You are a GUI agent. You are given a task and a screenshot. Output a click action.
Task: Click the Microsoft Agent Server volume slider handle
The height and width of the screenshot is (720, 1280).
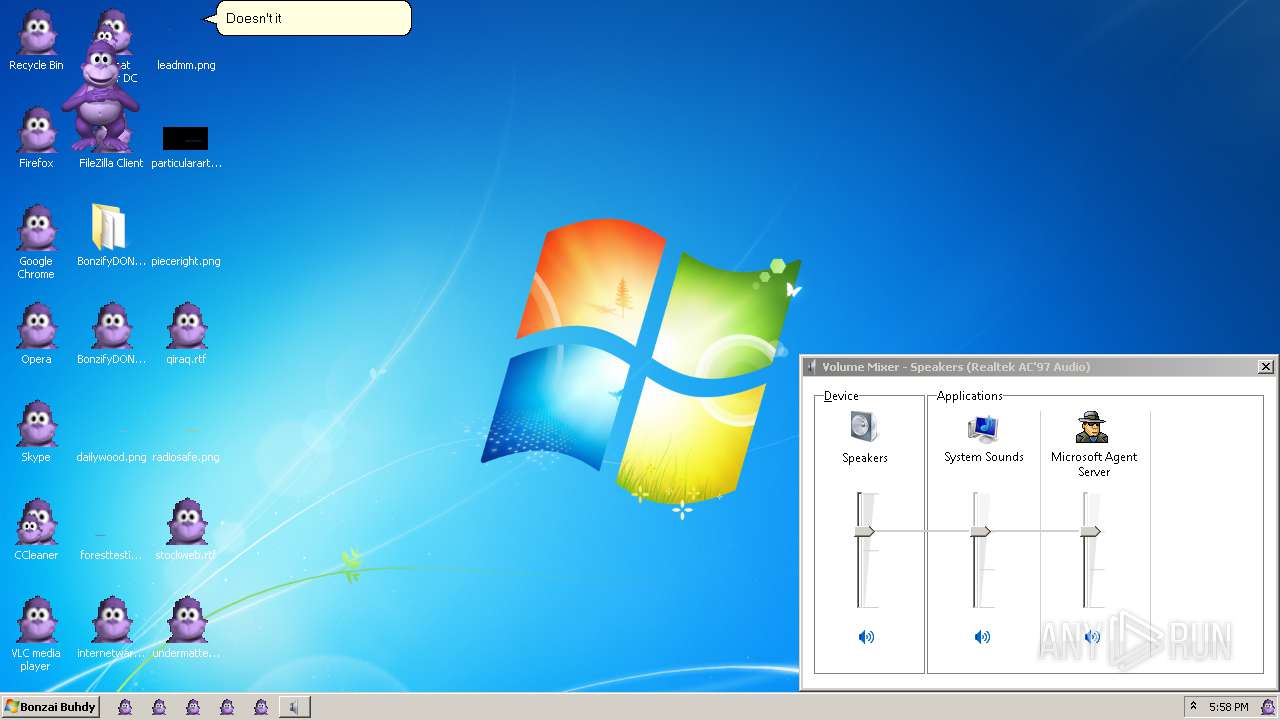click(1091, 531)
